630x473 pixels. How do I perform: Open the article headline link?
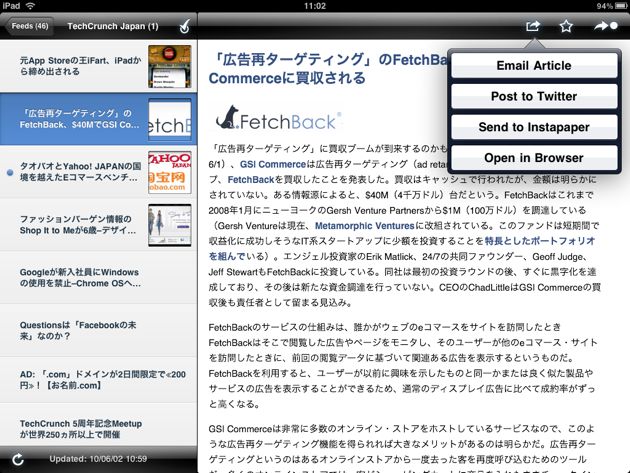pos(327,69)
